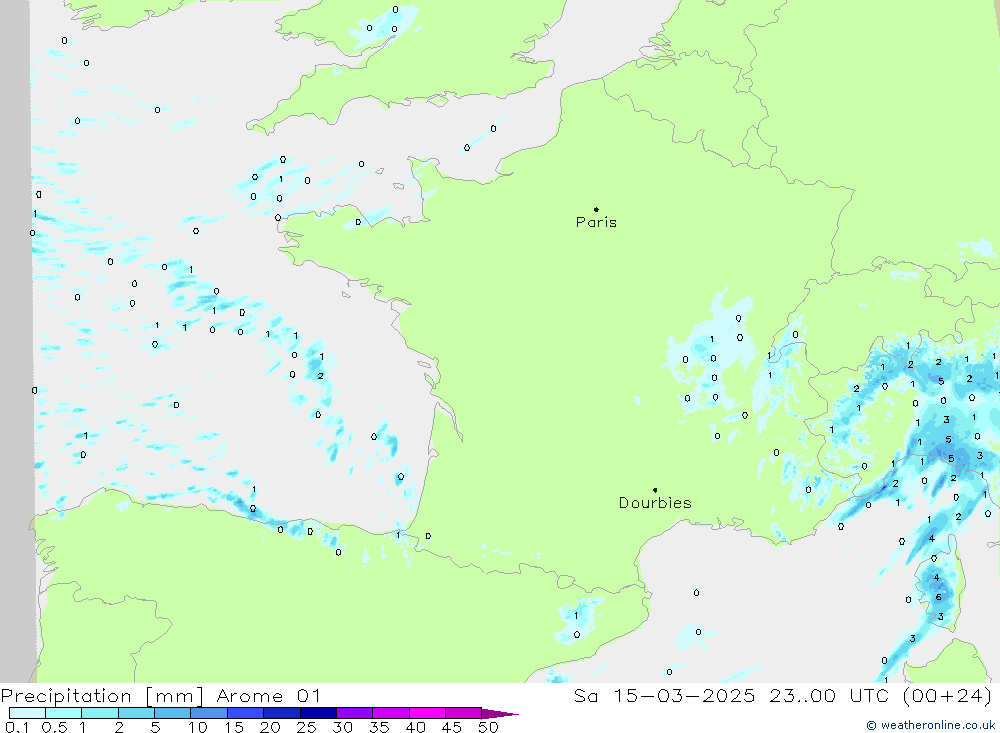Click the "0.5" legend scale label

(x=54, y=727)
